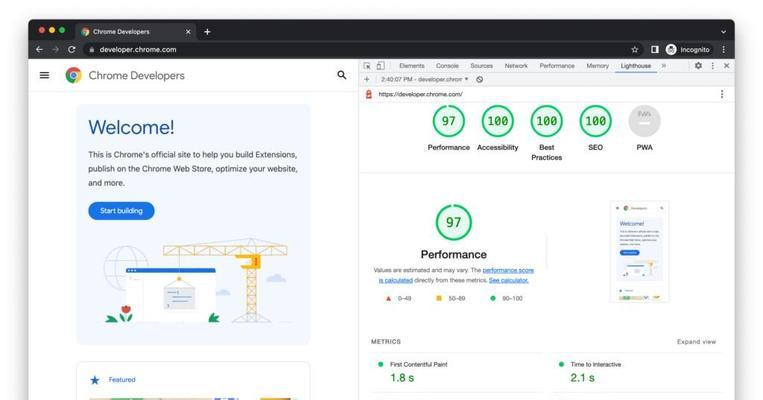Screen dimensions: 763x400
Task: Click the Chrome logo on the site header
Action: [73, 75]
